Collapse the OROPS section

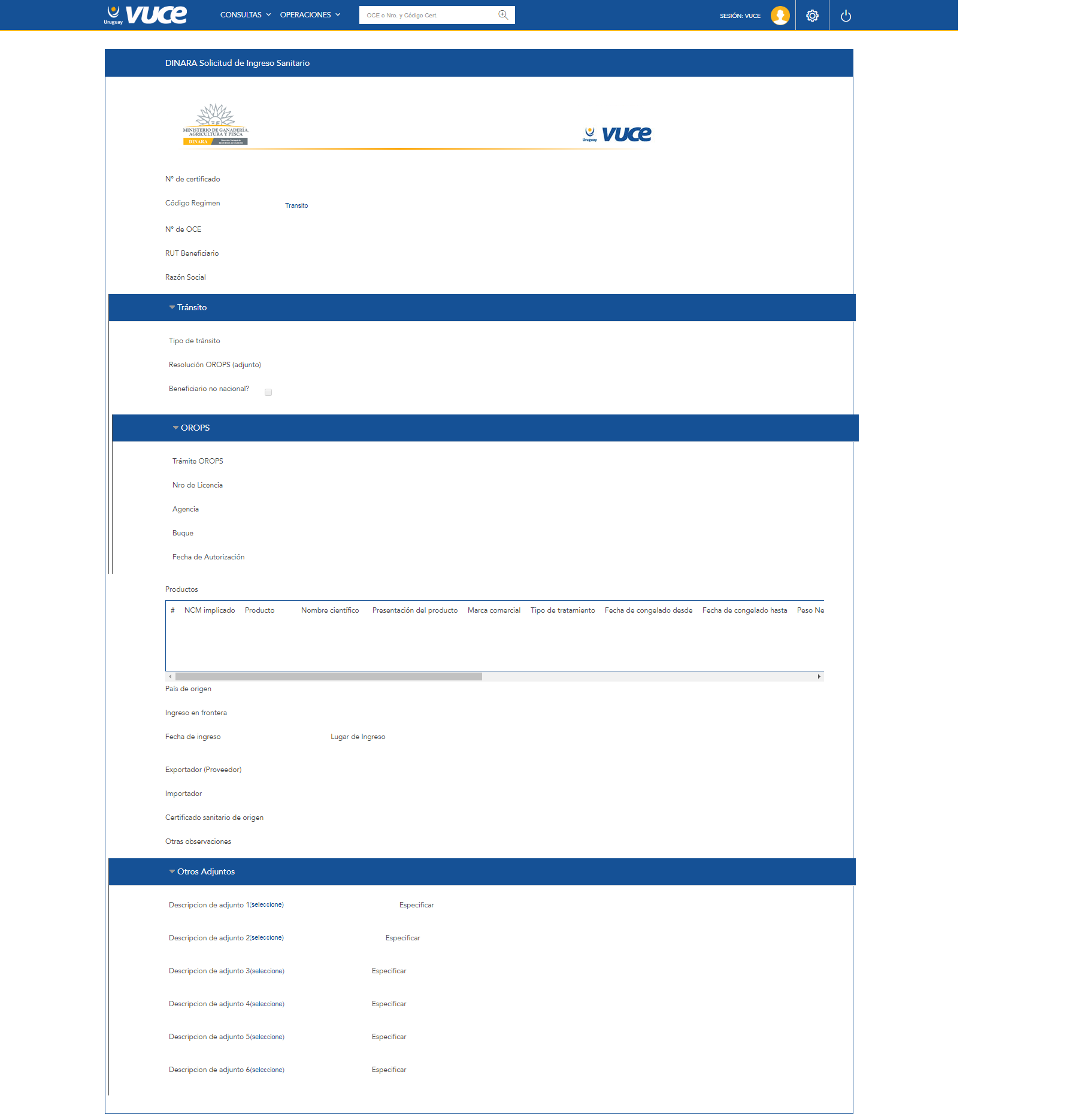tap(176, 428)
